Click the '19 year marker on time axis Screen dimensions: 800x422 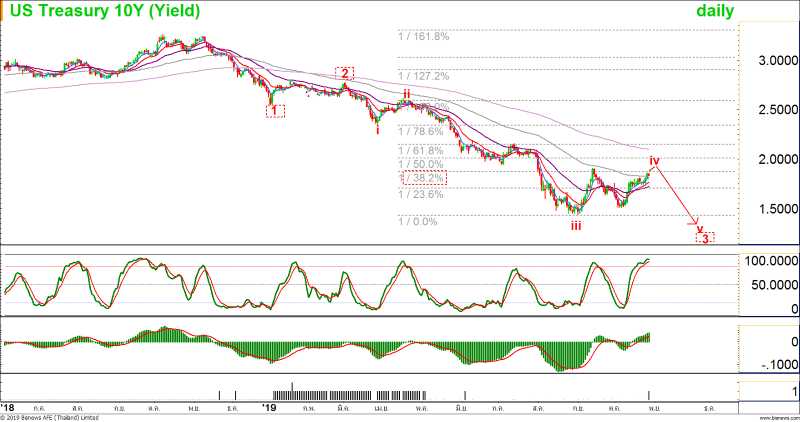coord(267,408)
